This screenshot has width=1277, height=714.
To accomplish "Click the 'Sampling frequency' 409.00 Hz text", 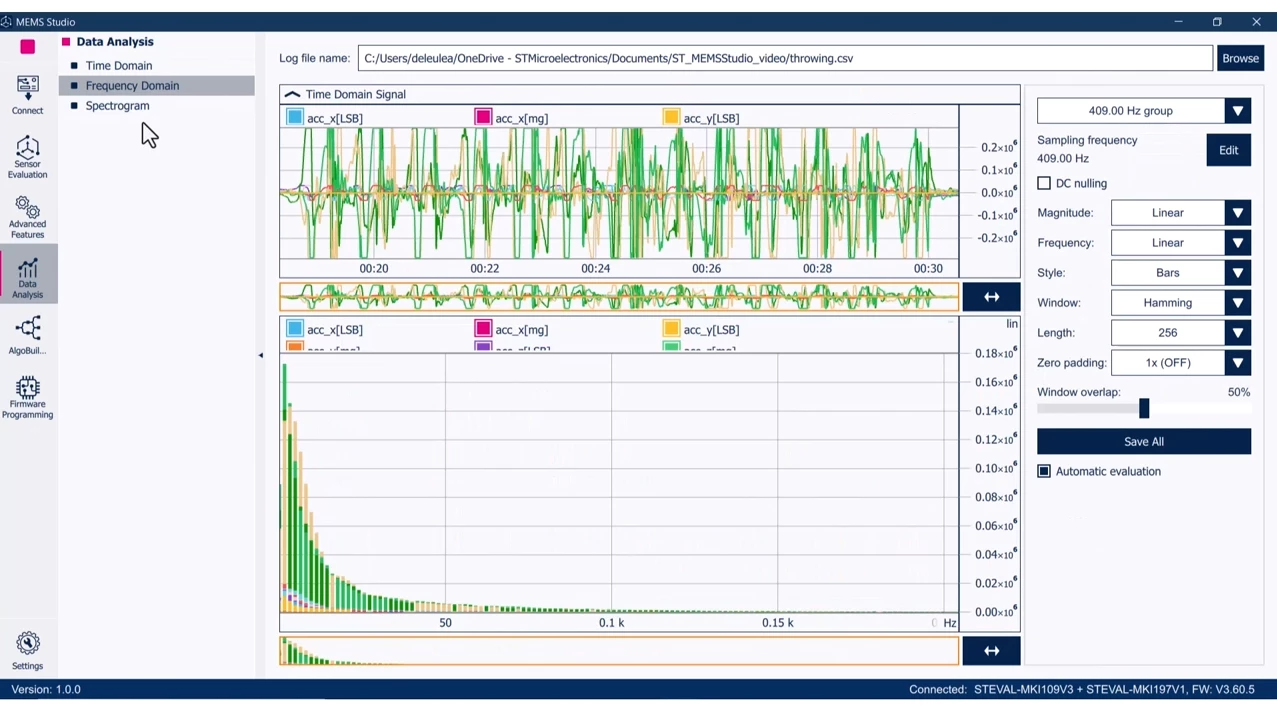I will pyautogui.click(x=1087, y=149).
